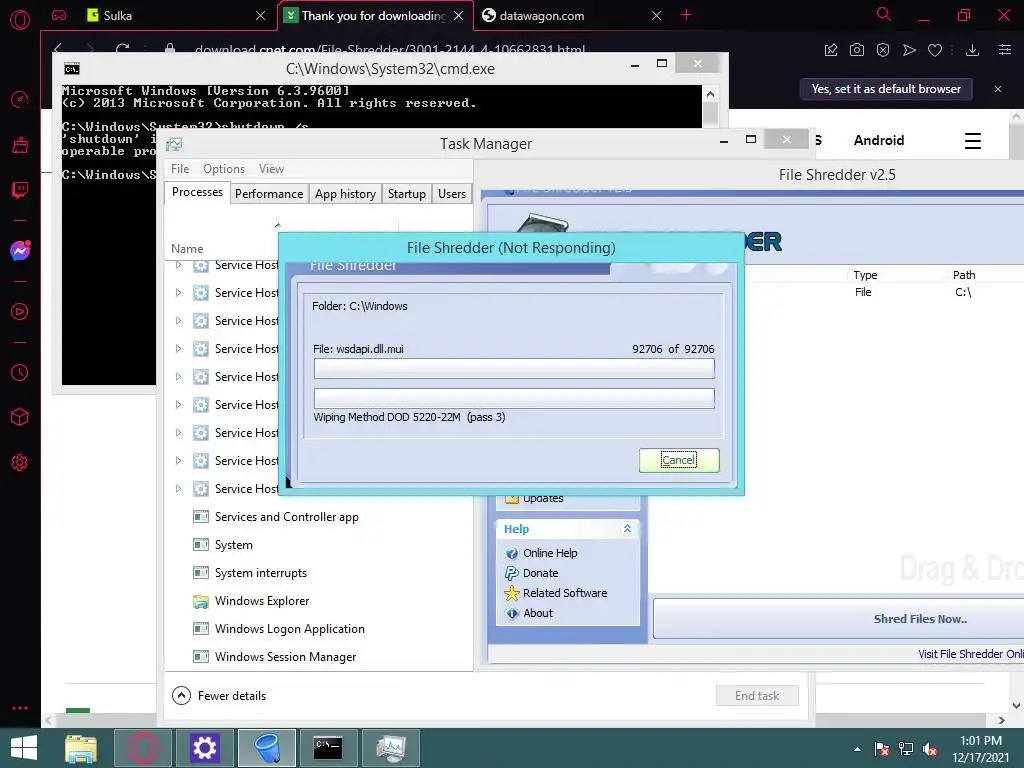This screenshot has width=1024, height=768.
Task: Open Donate link in File Shredder
Action: pos(541,573)
